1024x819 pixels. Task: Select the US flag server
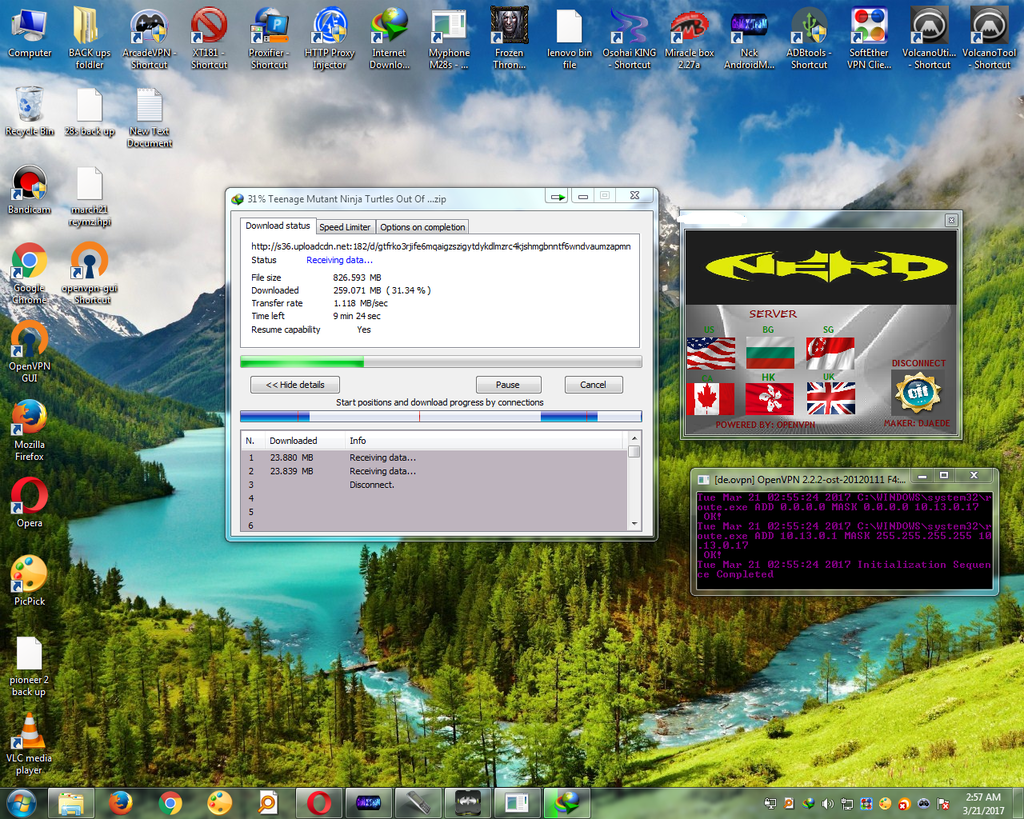coord(711,353)
